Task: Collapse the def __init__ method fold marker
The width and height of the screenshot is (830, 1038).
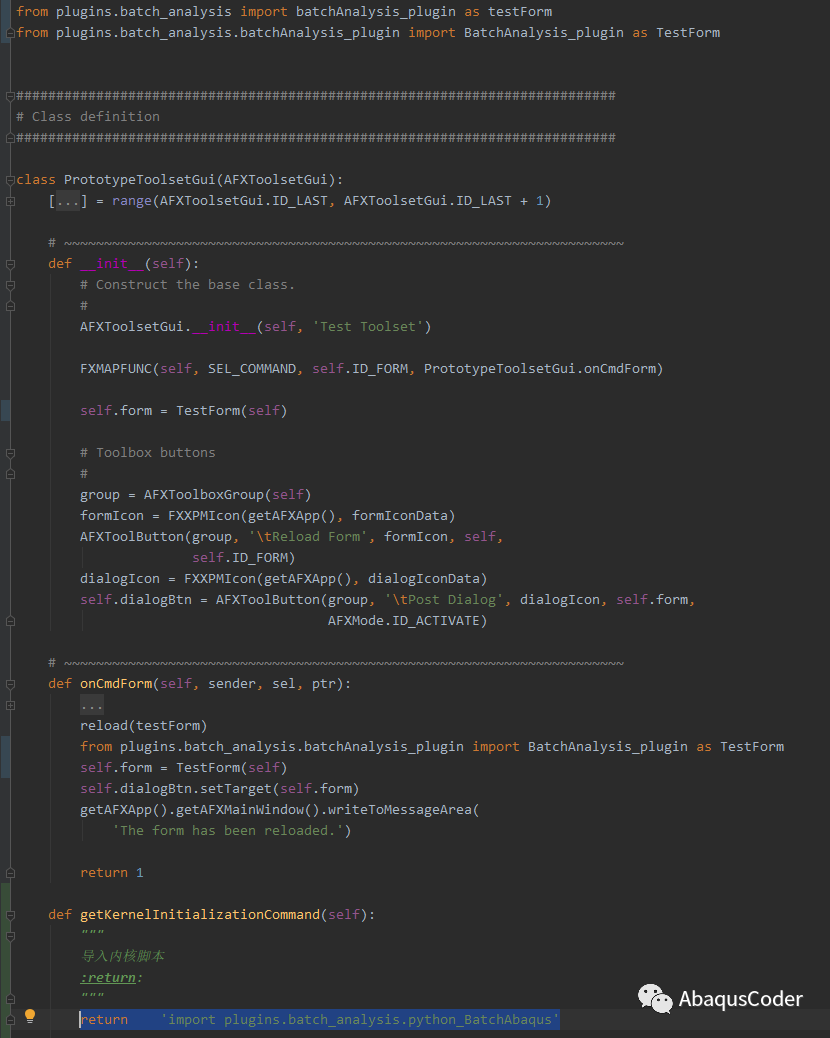Action: pyautogui.click(x=10, y=264)
